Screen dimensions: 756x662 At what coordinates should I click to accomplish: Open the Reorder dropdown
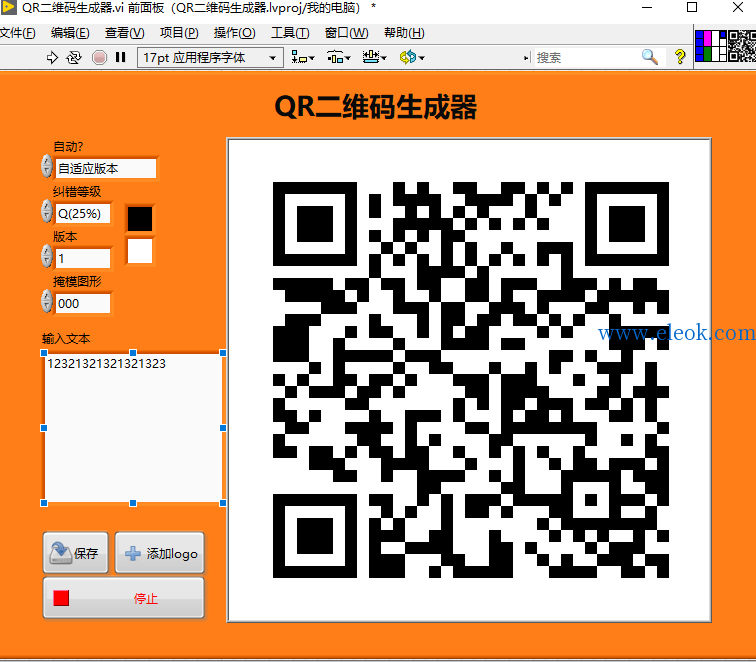(412, 58)
